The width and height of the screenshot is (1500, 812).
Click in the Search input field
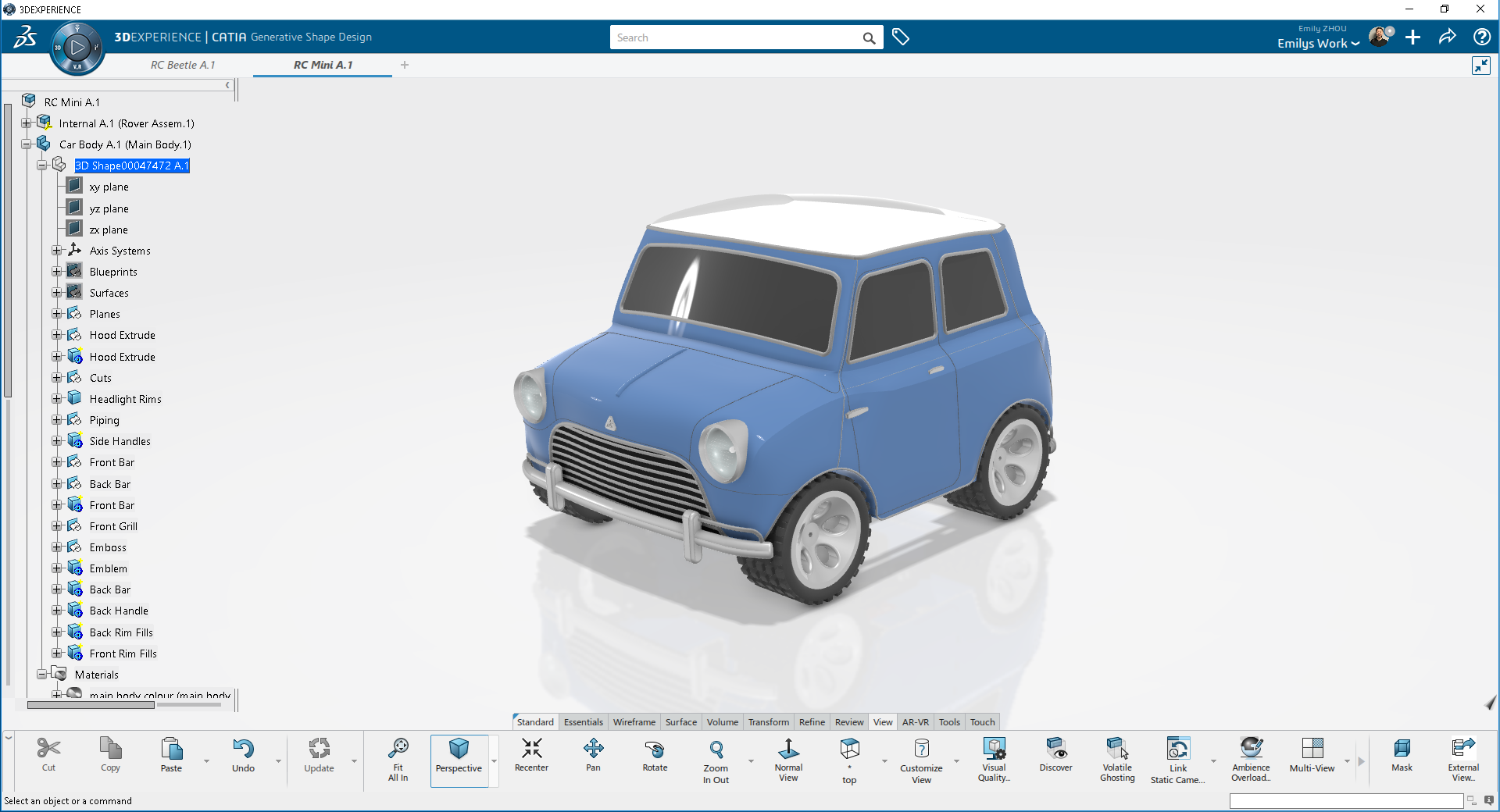[x=734, y=37]
